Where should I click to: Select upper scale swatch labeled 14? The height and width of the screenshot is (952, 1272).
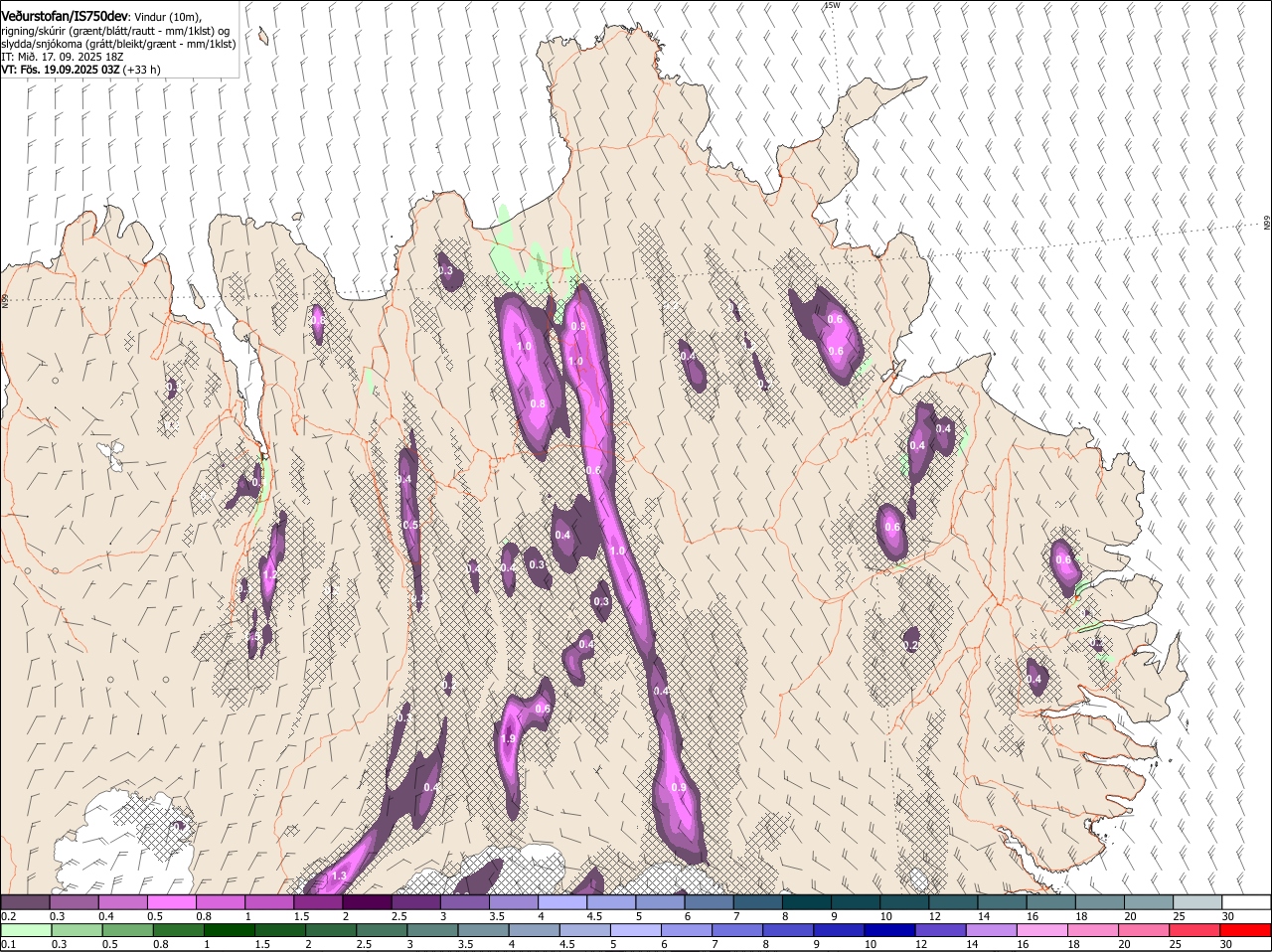pos(1001,901)
